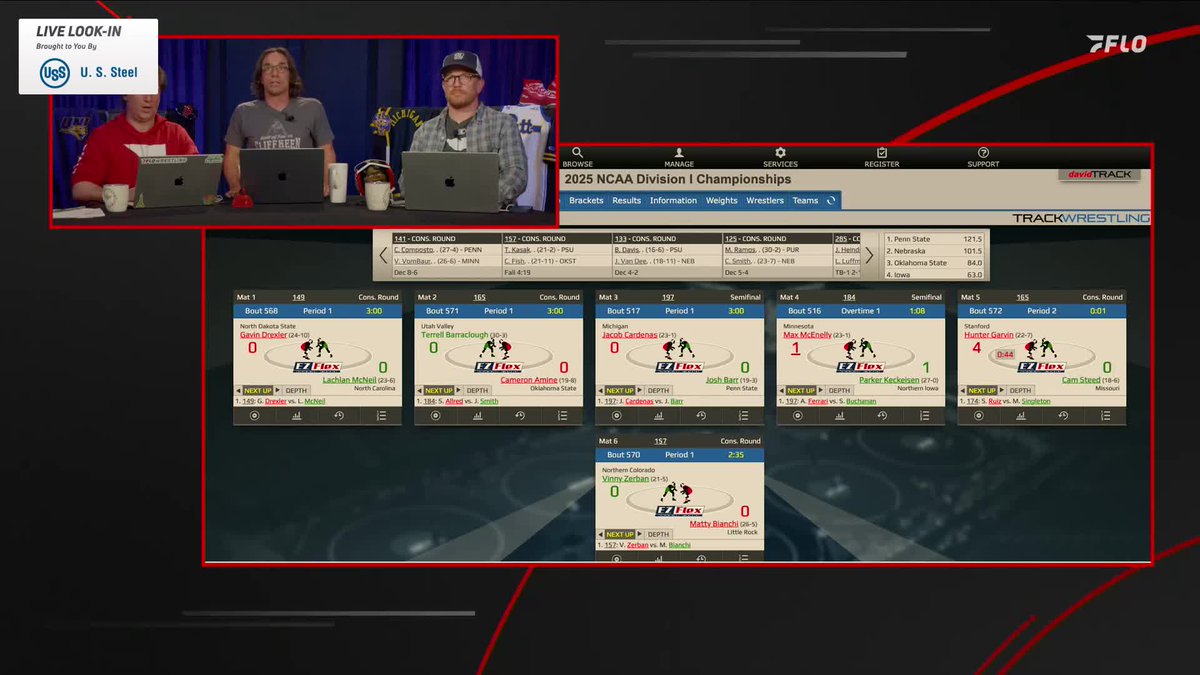This screenshot has width=1200, height=675.
Task: Select the Depth button on Mat 5
Action: click(x=1020, y=391)
